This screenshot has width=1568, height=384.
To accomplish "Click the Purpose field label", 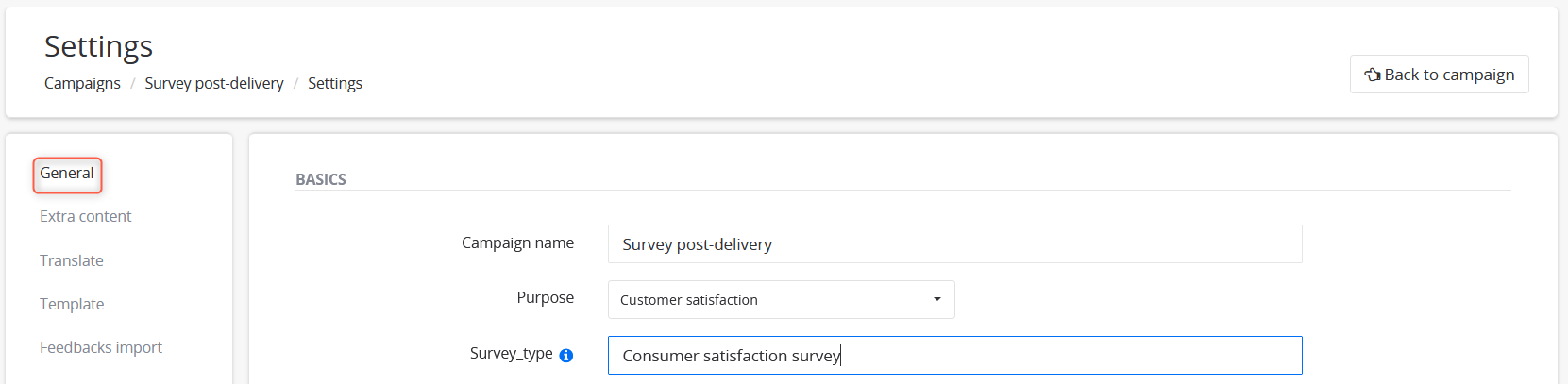I will (x=545, y=297).
